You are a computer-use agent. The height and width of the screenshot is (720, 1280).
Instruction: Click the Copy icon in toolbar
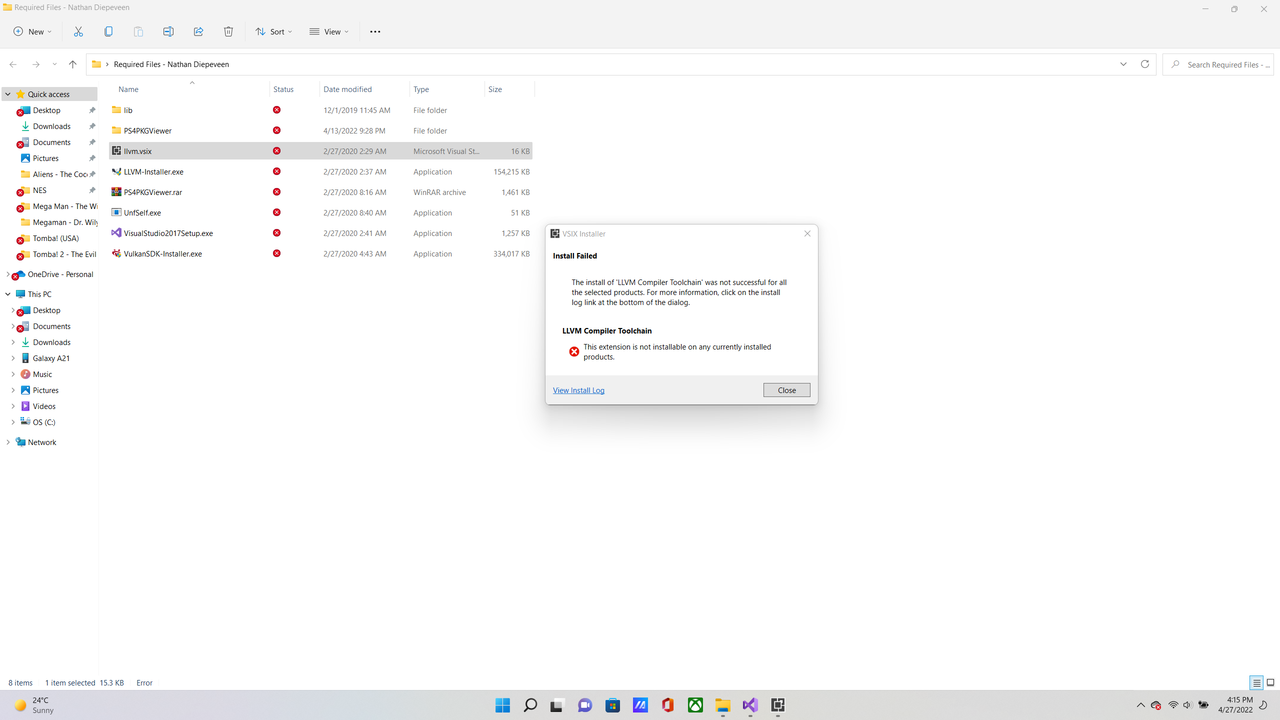108,32
